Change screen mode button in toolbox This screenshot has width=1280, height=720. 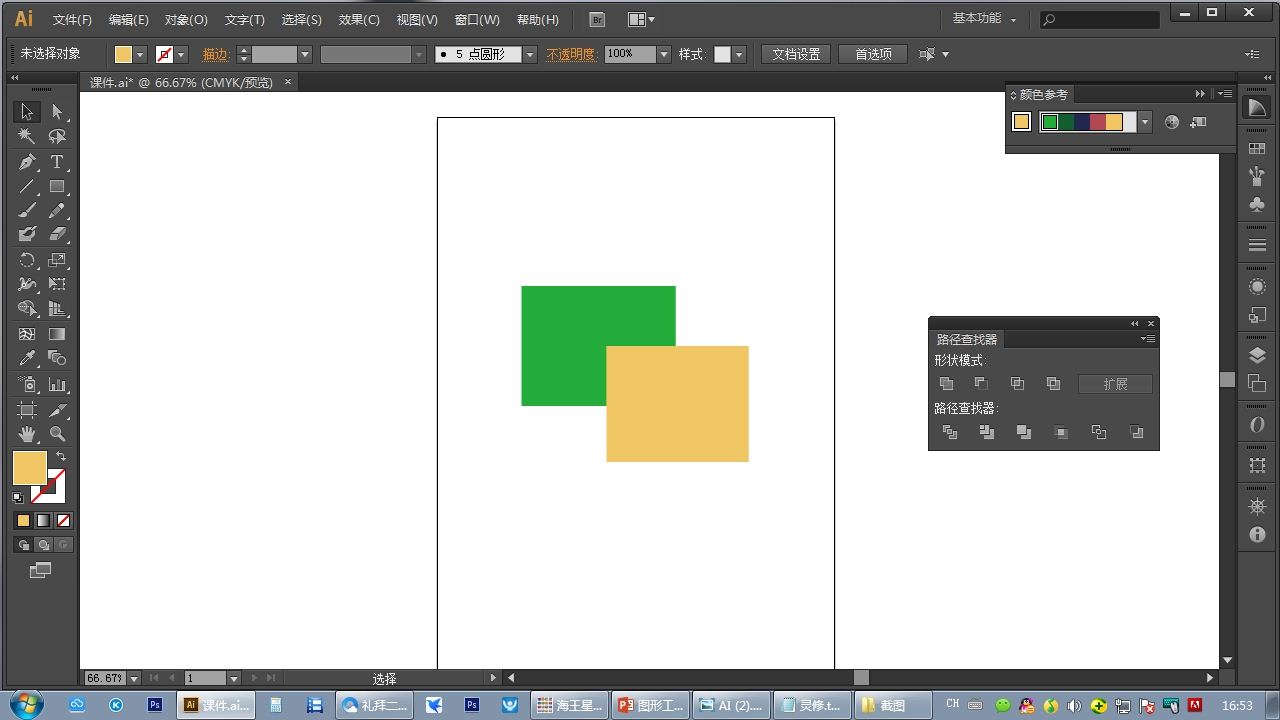coord(40,570)
